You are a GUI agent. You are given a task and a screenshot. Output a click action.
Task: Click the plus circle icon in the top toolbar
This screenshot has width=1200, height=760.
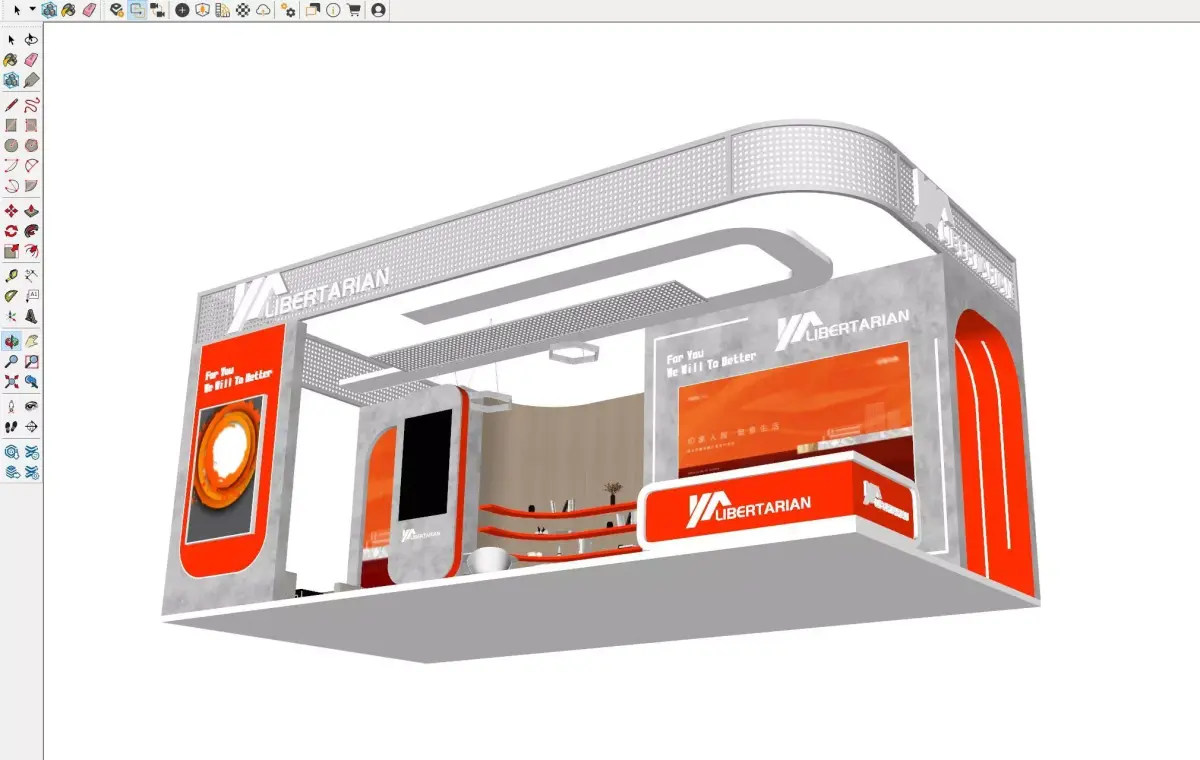(x=182, y=9)
